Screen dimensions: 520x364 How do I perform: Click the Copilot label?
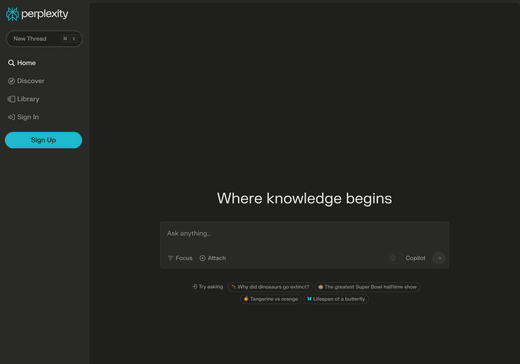[415, 258]
